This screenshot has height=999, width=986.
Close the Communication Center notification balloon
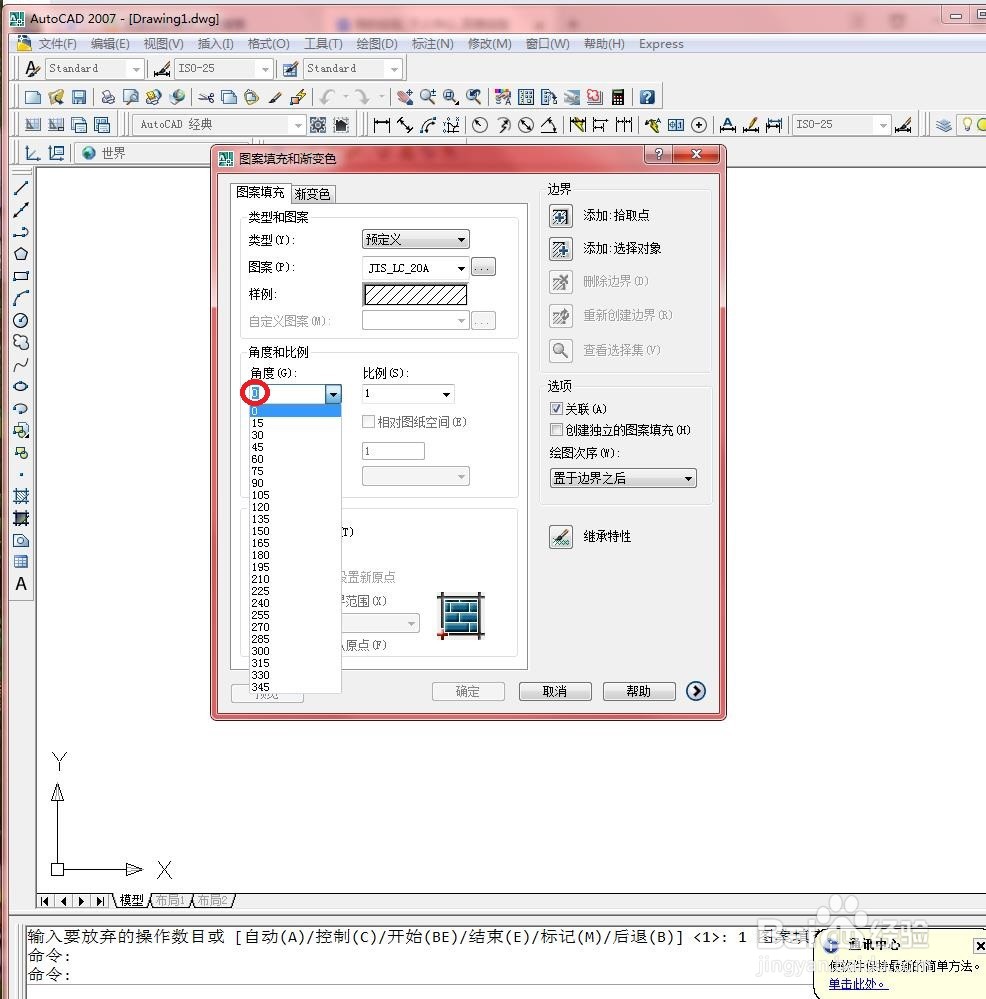[980, 946]
